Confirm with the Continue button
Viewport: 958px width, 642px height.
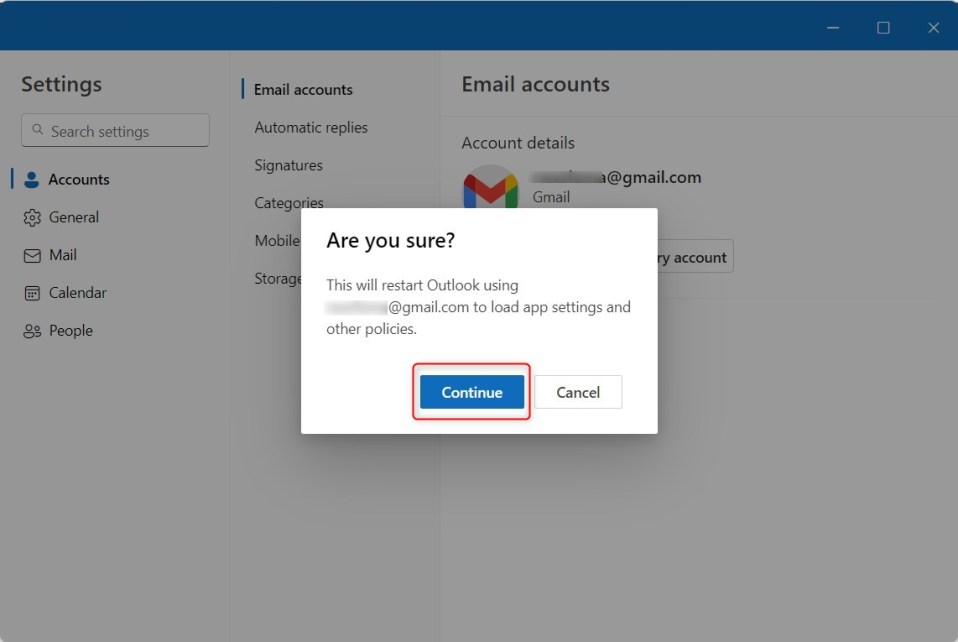click(472, 392)
